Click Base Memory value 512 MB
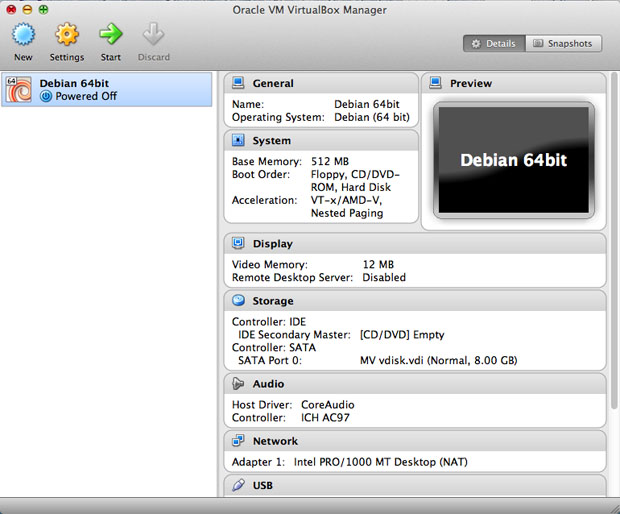The width and height of the screenshot is (620, 514). click(330, 161)
